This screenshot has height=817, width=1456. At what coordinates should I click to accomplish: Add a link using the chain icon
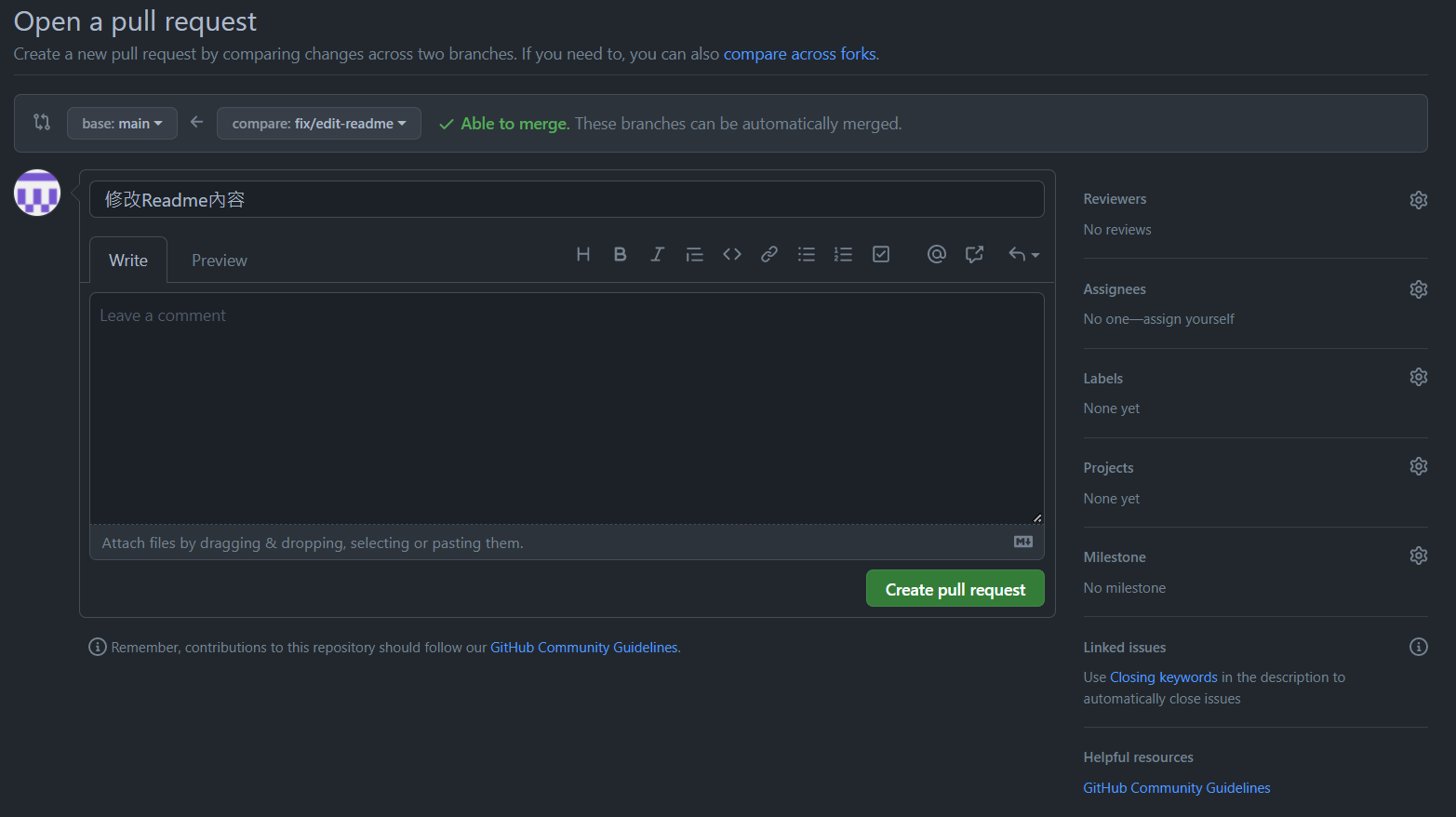click(769, 254)
